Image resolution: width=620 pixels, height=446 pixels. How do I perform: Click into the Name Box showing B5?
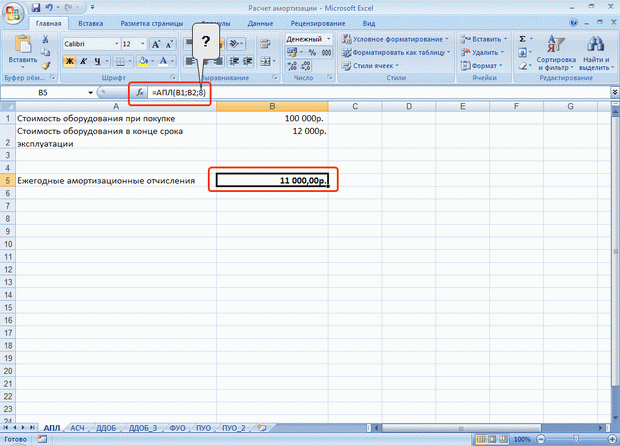point(43,93)
